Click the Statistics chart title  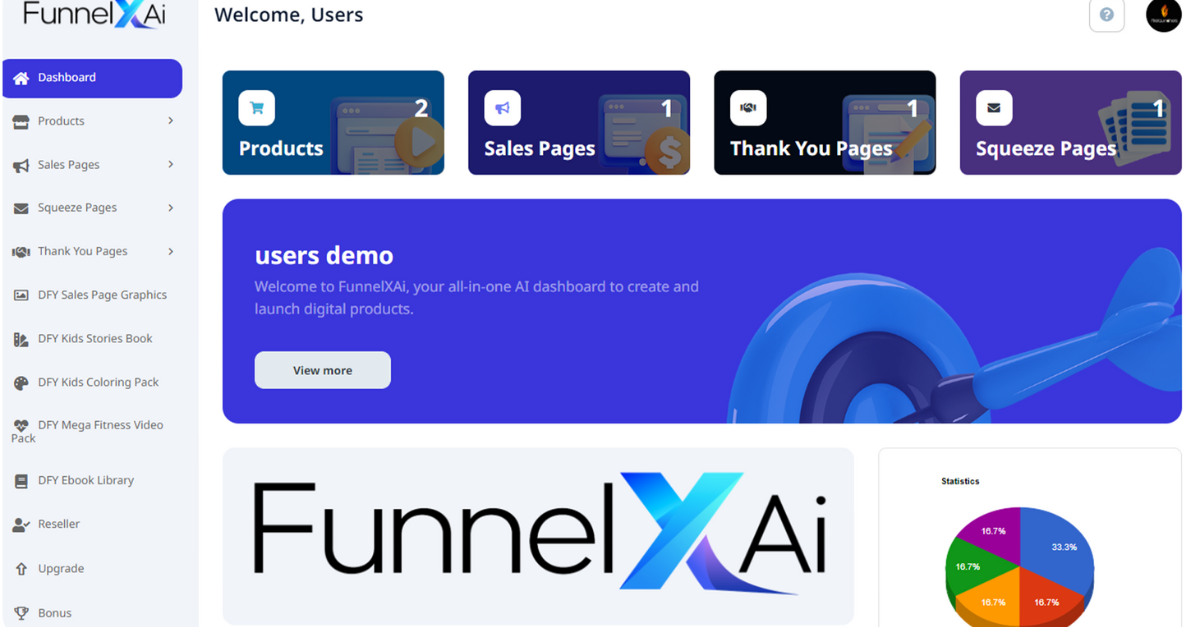[960, 481]
